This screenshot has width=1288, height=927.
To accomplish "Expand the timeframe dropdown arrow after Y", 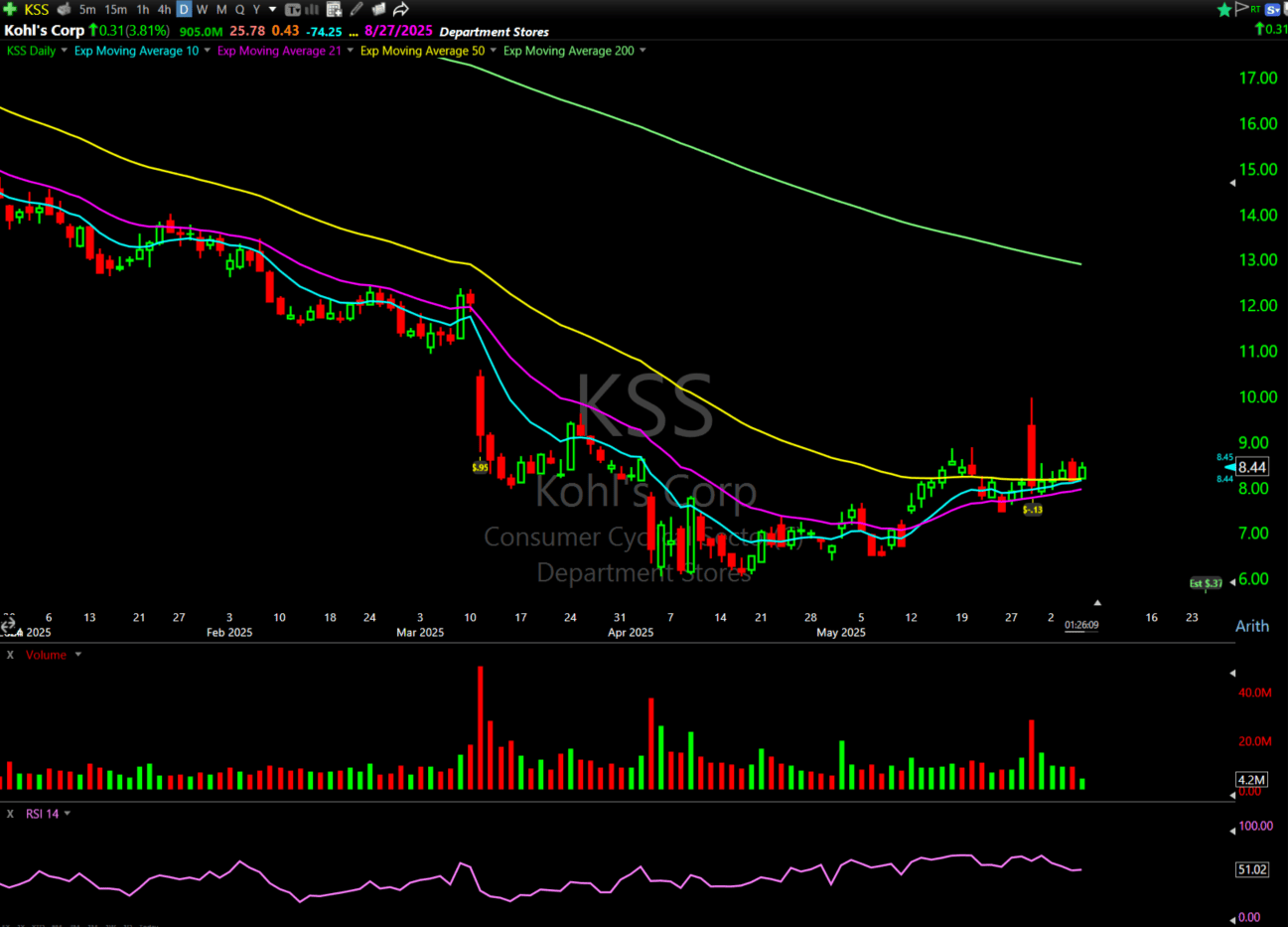I will (x=273, y=9).
